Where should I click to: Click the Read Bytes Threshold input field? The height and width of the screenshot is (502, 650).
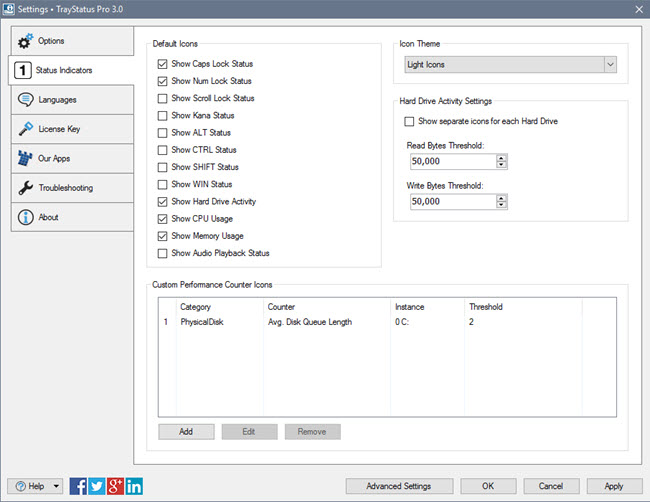pos(454,161)
